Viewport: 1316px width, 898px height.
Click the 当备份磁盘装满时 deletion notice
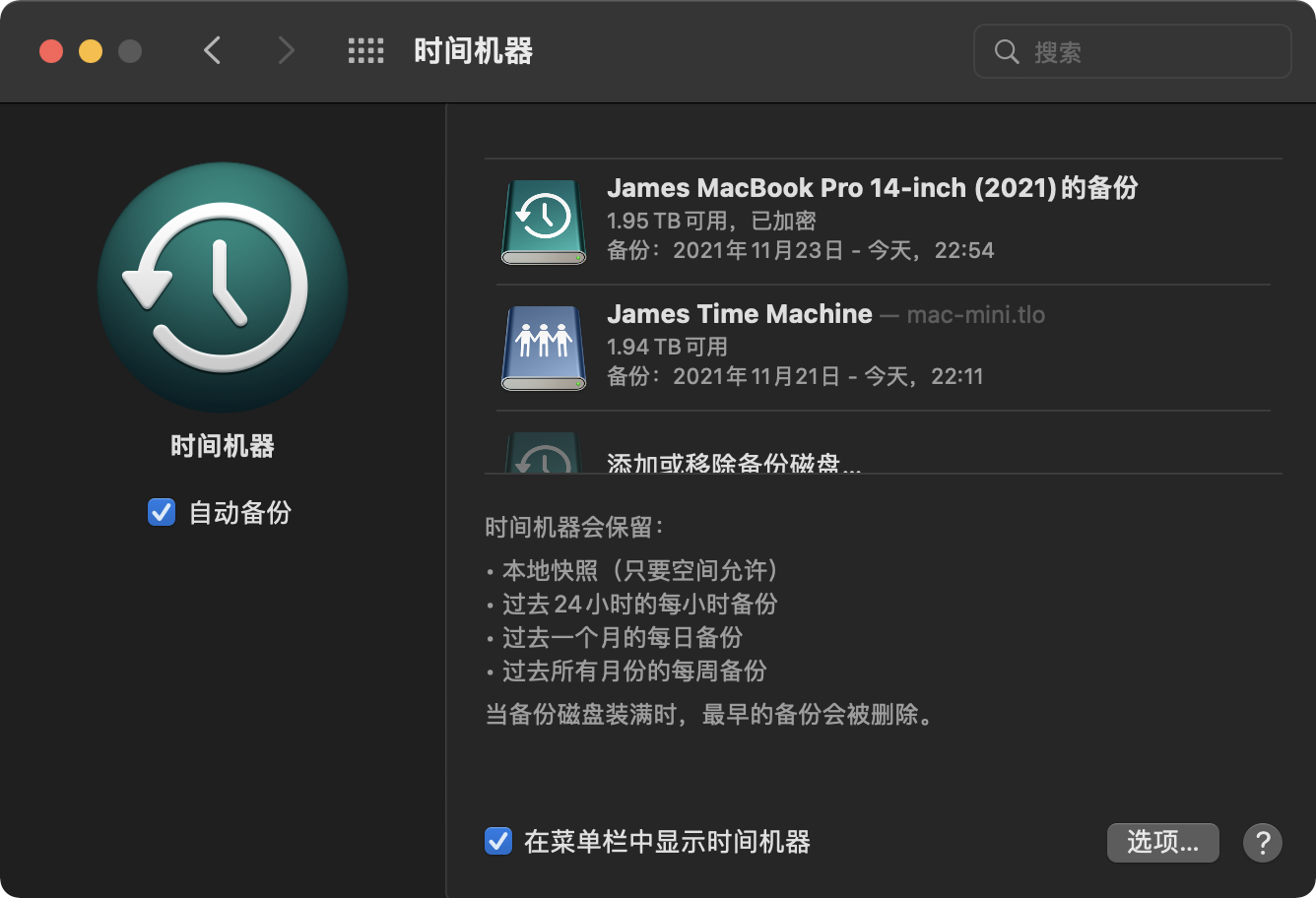coord(709,714)
